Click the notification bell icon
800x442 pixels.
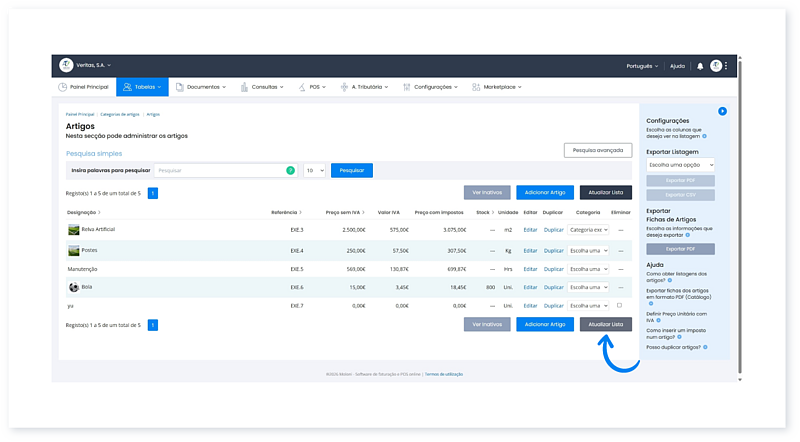(x=700, y=66)
